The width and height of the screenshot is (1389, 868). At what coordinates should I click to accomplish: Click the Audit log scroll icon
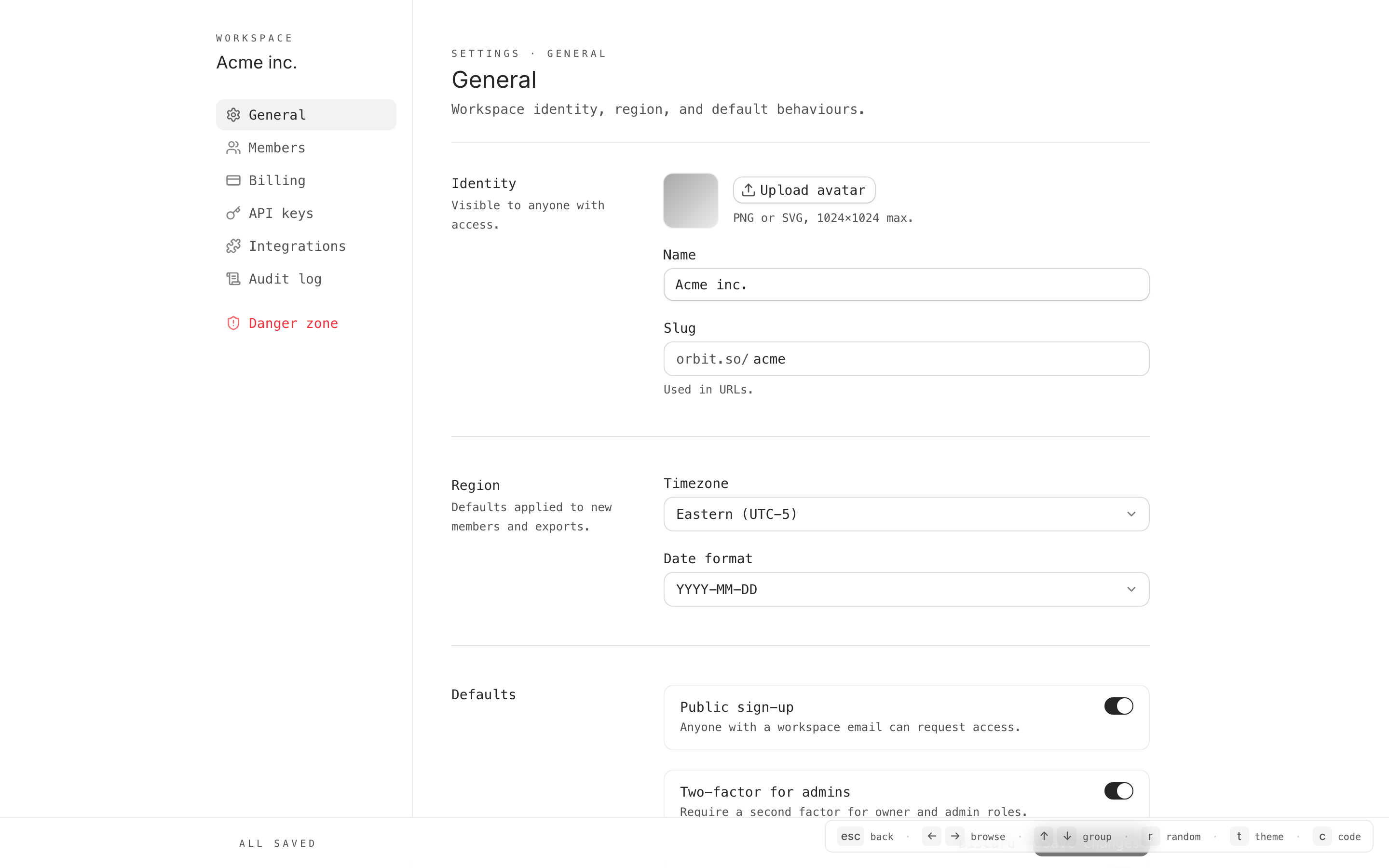point(233,278)
